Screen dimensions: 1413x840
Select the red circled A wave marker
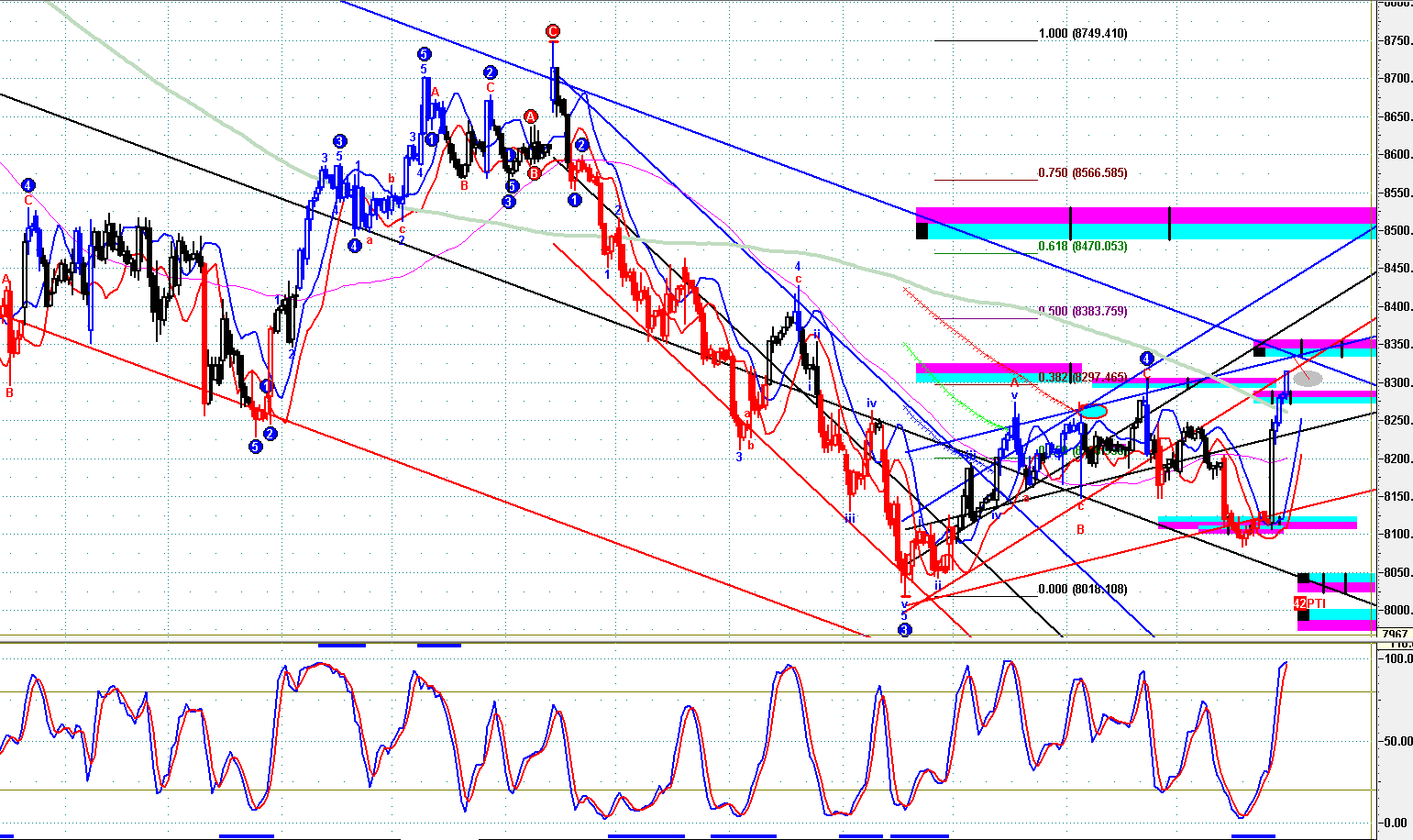tap(530, 116)
